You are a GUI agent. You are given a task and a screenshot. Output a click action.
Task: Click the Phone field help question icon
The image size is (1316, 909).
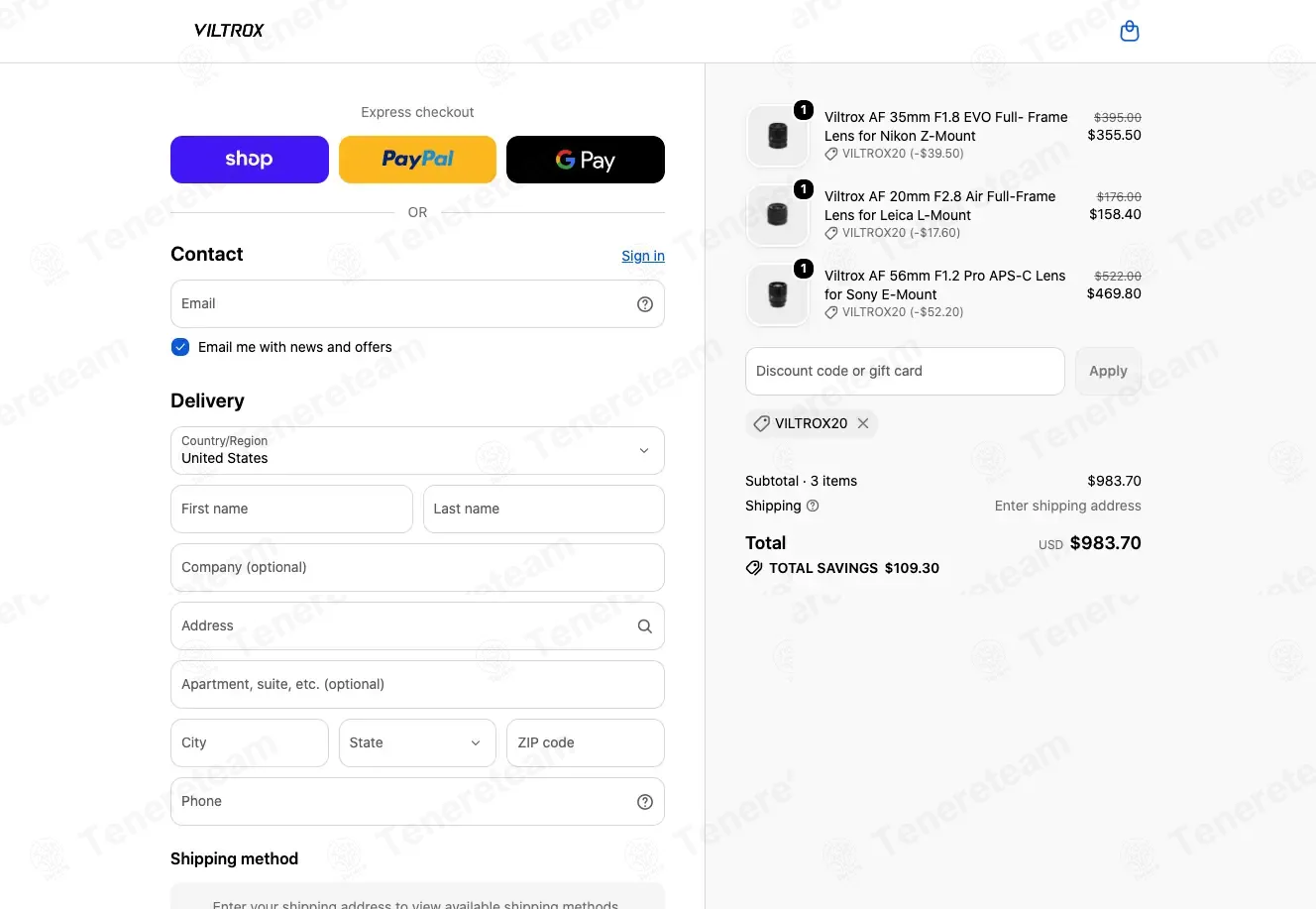(x=645, y=802)
